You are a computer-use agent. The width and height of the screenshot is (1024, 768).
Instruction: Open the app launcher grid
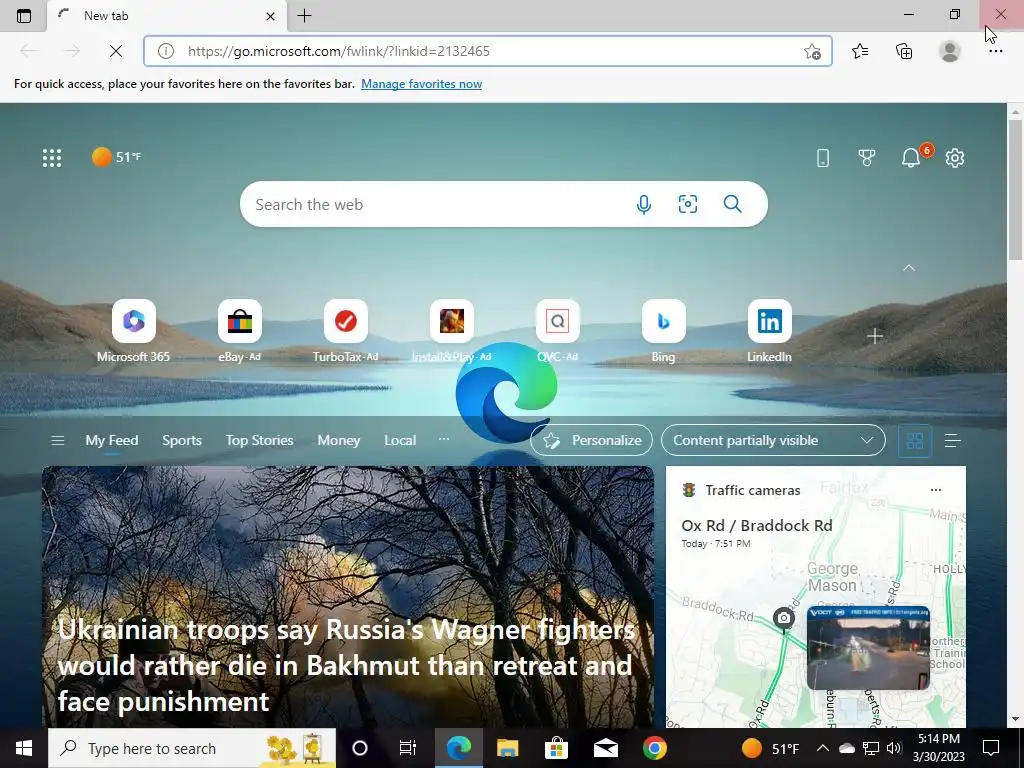(x=52, y=157)
